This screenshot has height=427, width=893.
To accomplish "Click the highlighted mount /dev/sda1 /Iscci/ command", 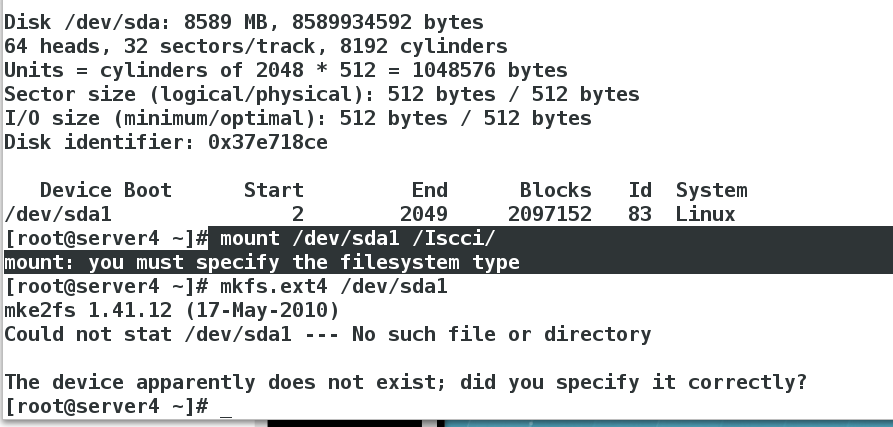I will point(358,238).
